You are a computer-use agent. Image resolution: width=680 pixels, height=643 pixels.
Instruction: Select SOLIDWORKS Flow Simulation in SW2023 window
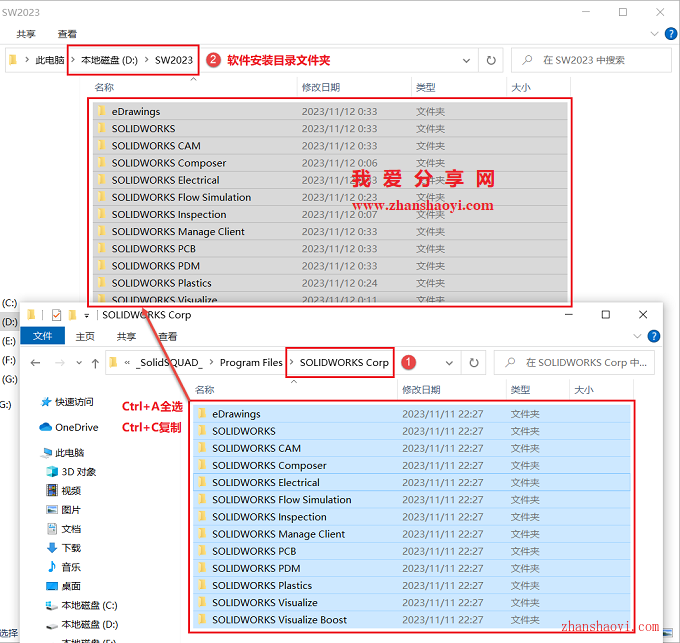[x=330, y=197]
